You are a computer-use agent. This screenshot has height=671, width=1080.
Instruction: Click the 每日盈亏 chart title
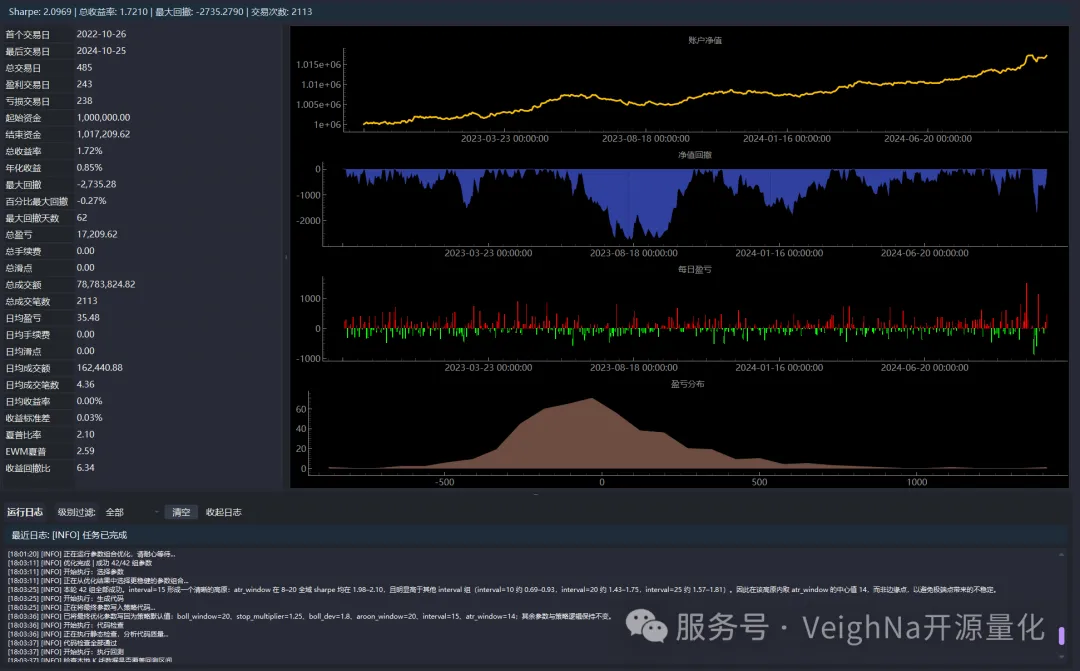click(x=694, y=269)
